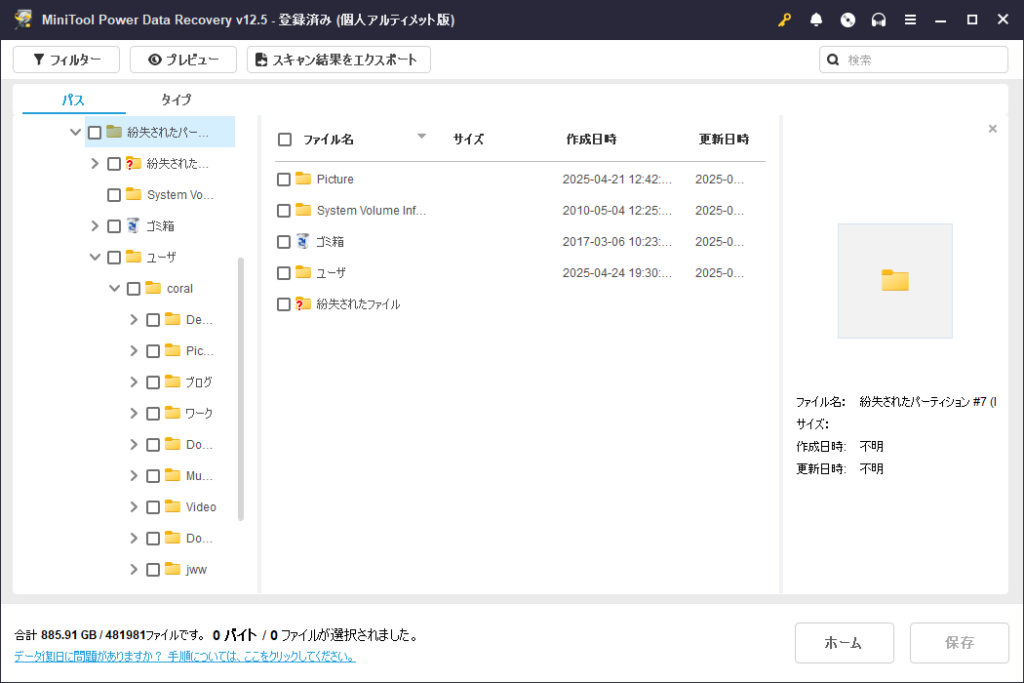Screen dimensions: 1024x683
Task: Click the Pic... folder icon in tree
Action: point(172,350)
